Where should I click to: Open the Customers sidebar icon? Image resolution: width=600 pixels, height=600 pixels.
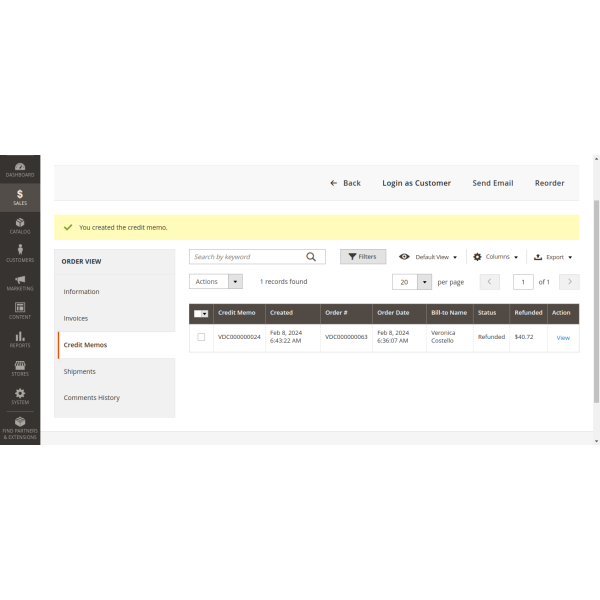click(x=20, y=253)
